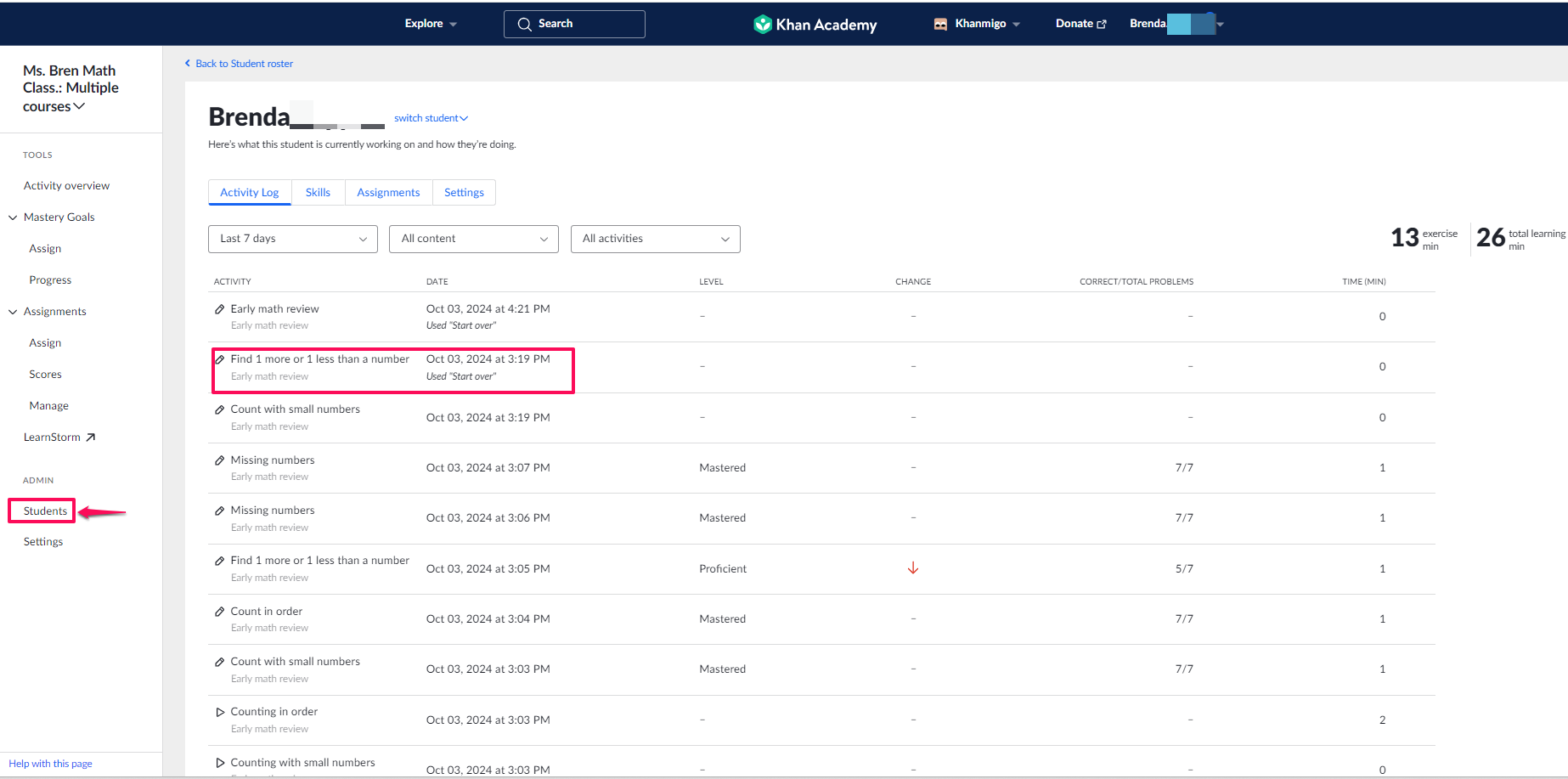The width and height of the screenshot is (1568, 779).
Task: Click the 5/7 correct problems value
Action: 1184,569
